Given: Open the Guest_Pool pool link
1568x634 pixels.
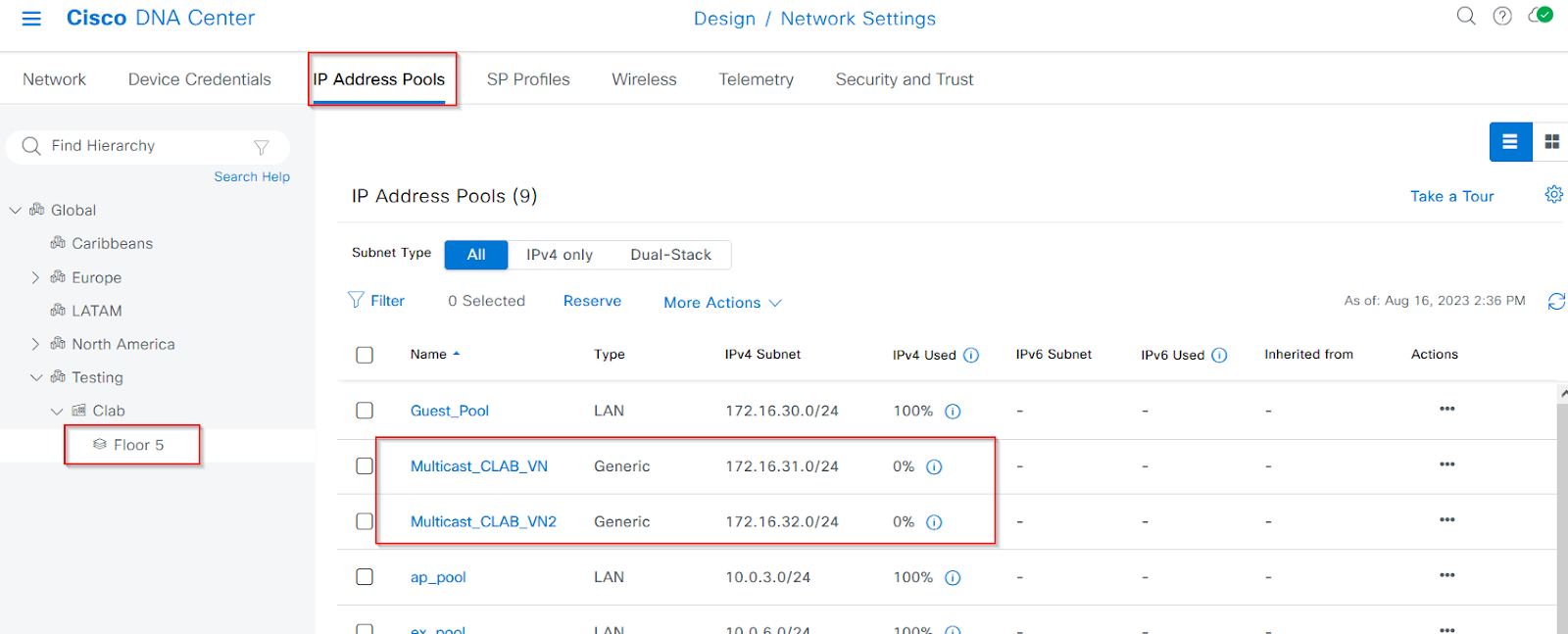Looking at the screenshot, I should pyautogui.click(x=450, y=411).
